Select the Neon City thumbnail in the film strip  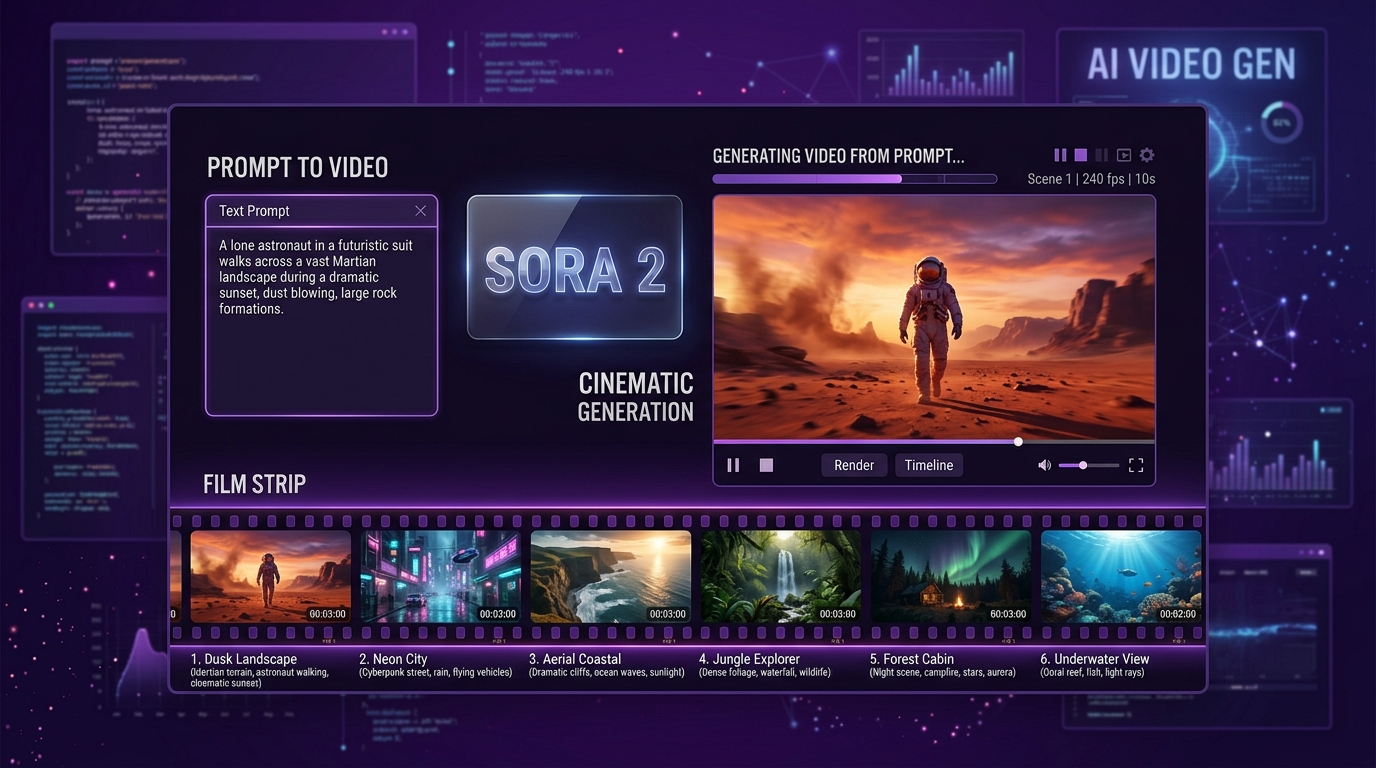(x=440, y=576)
